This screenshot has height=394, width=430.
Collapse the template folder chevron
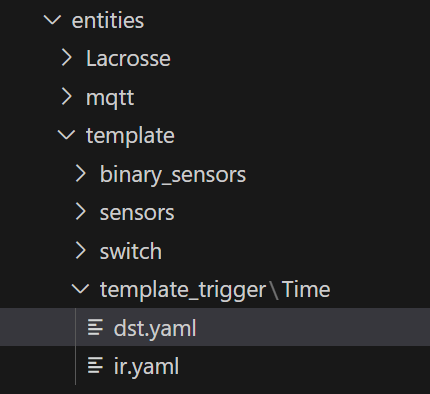pyautogui.click(x=66, y=135)
